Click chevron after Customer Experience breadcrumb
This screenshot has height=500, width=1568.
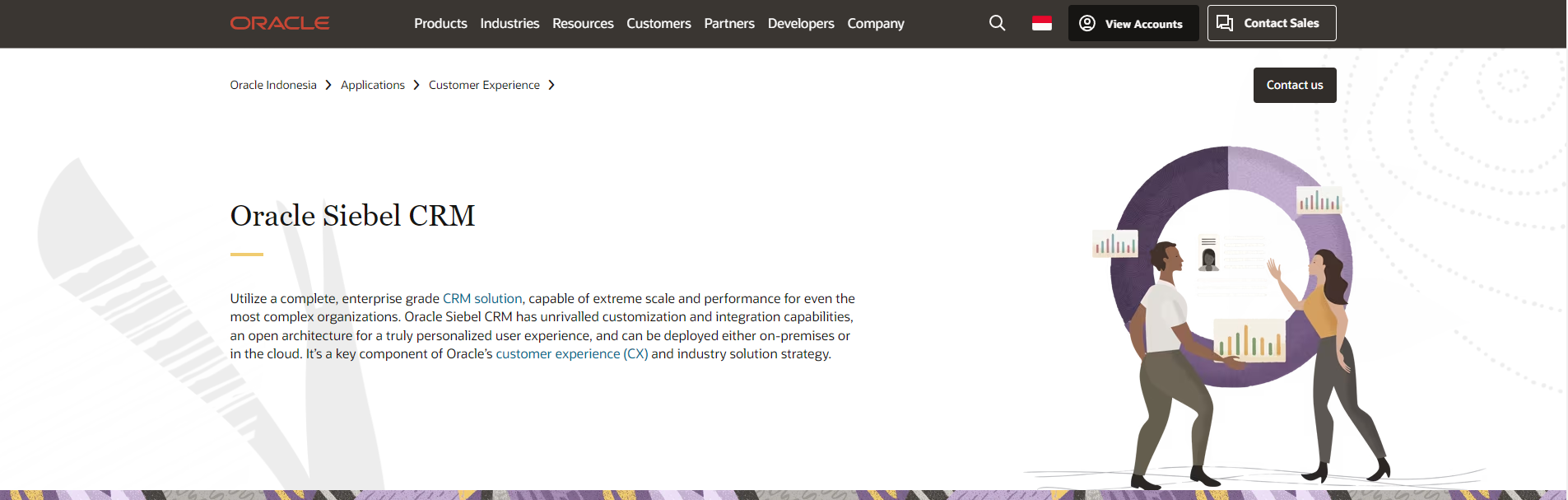(551, 85)
